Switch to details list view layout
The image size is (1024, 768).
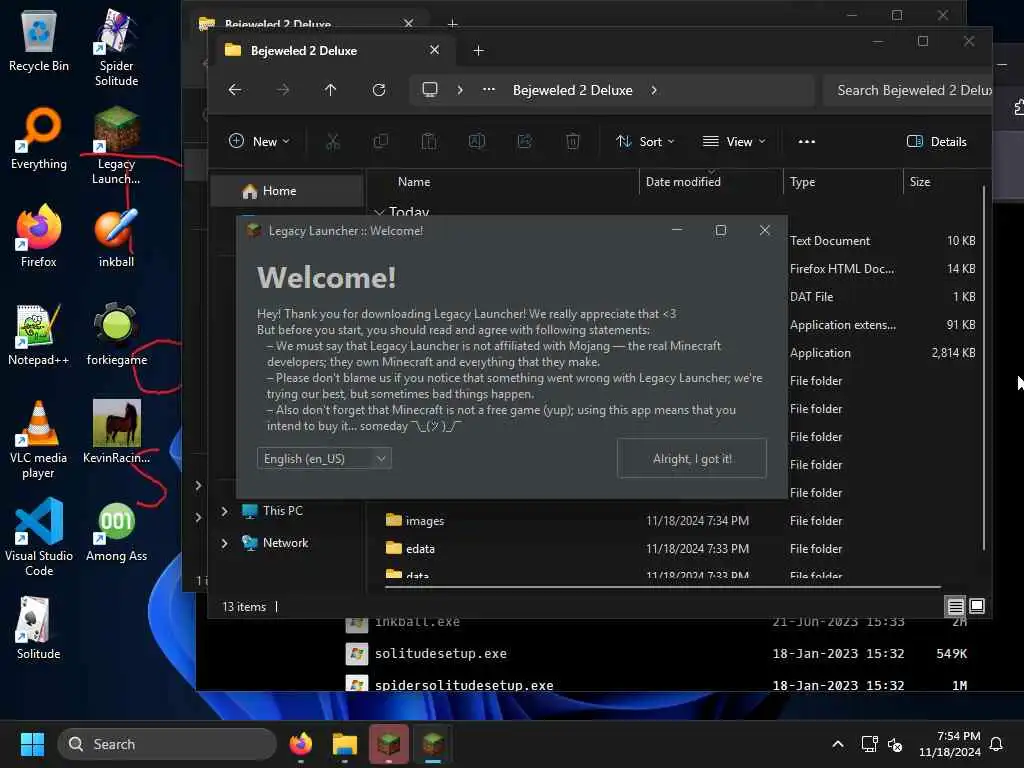coord(955,607)
